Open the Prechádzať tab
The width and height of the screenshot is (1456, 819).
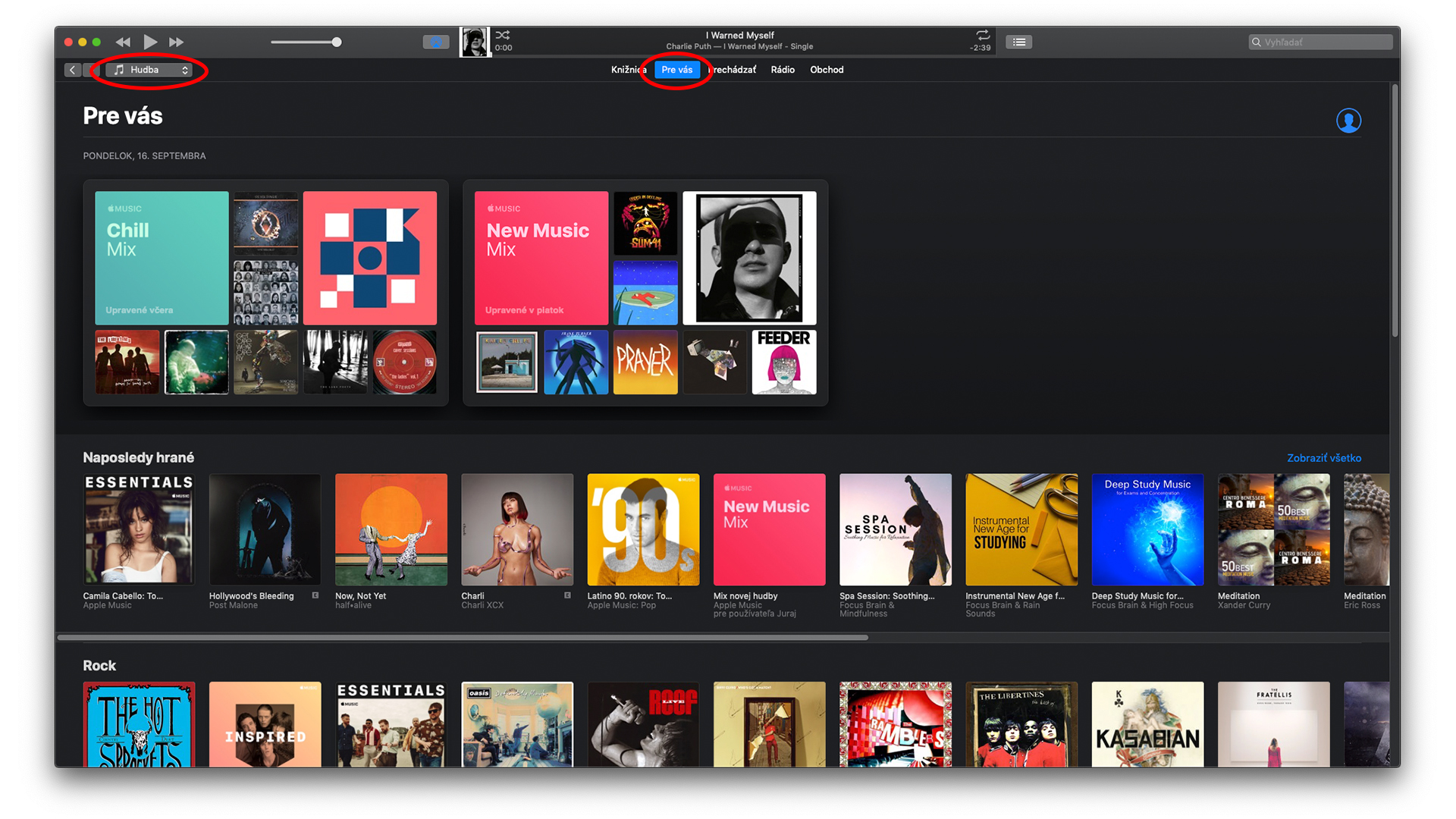coord(733,70)
